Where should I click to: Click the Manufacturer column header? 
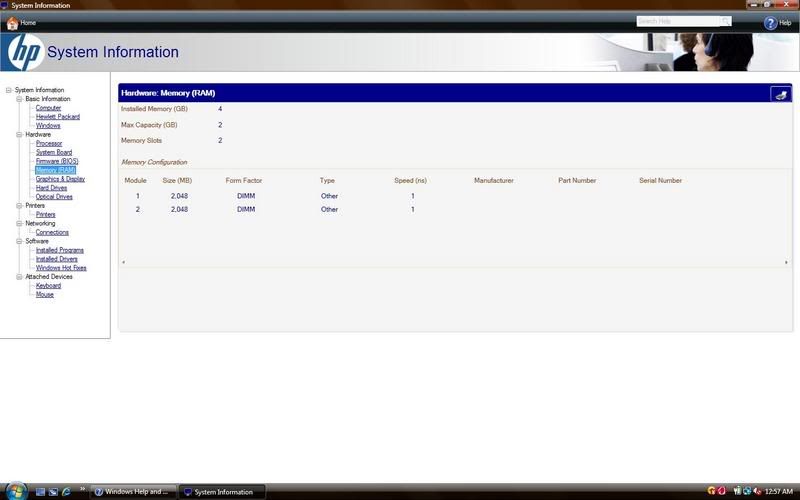493,181
